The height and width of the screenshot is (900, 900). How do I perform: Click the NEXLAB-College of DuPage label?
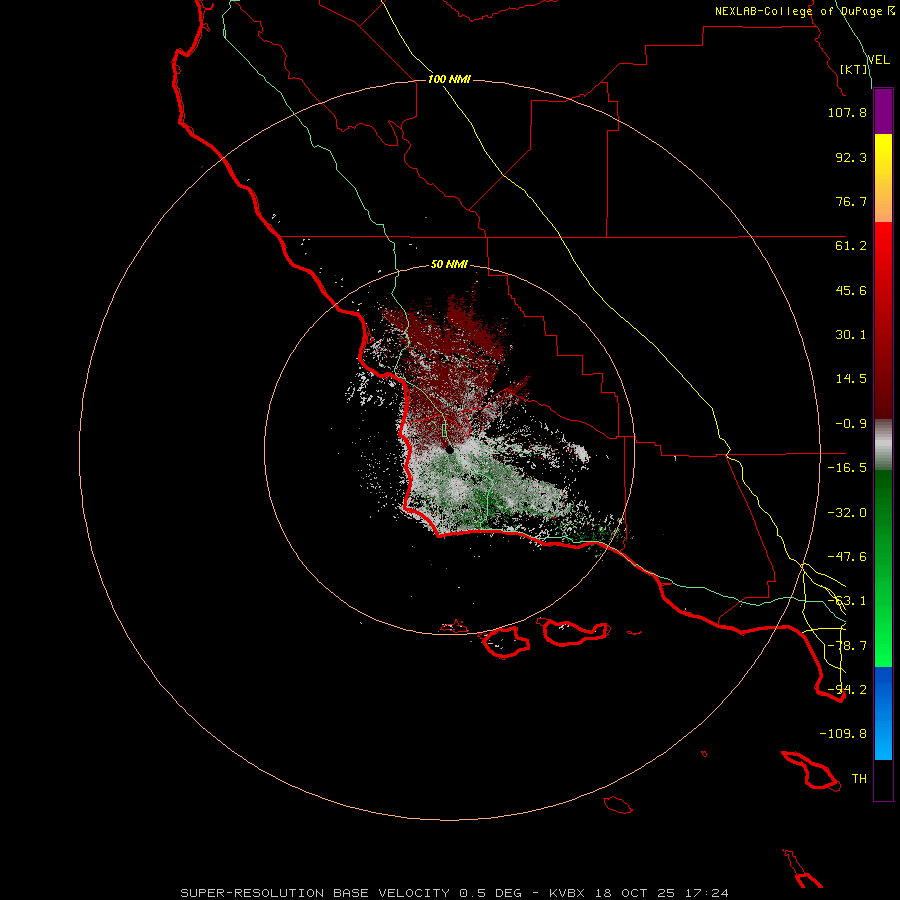(x=798, y=11)
